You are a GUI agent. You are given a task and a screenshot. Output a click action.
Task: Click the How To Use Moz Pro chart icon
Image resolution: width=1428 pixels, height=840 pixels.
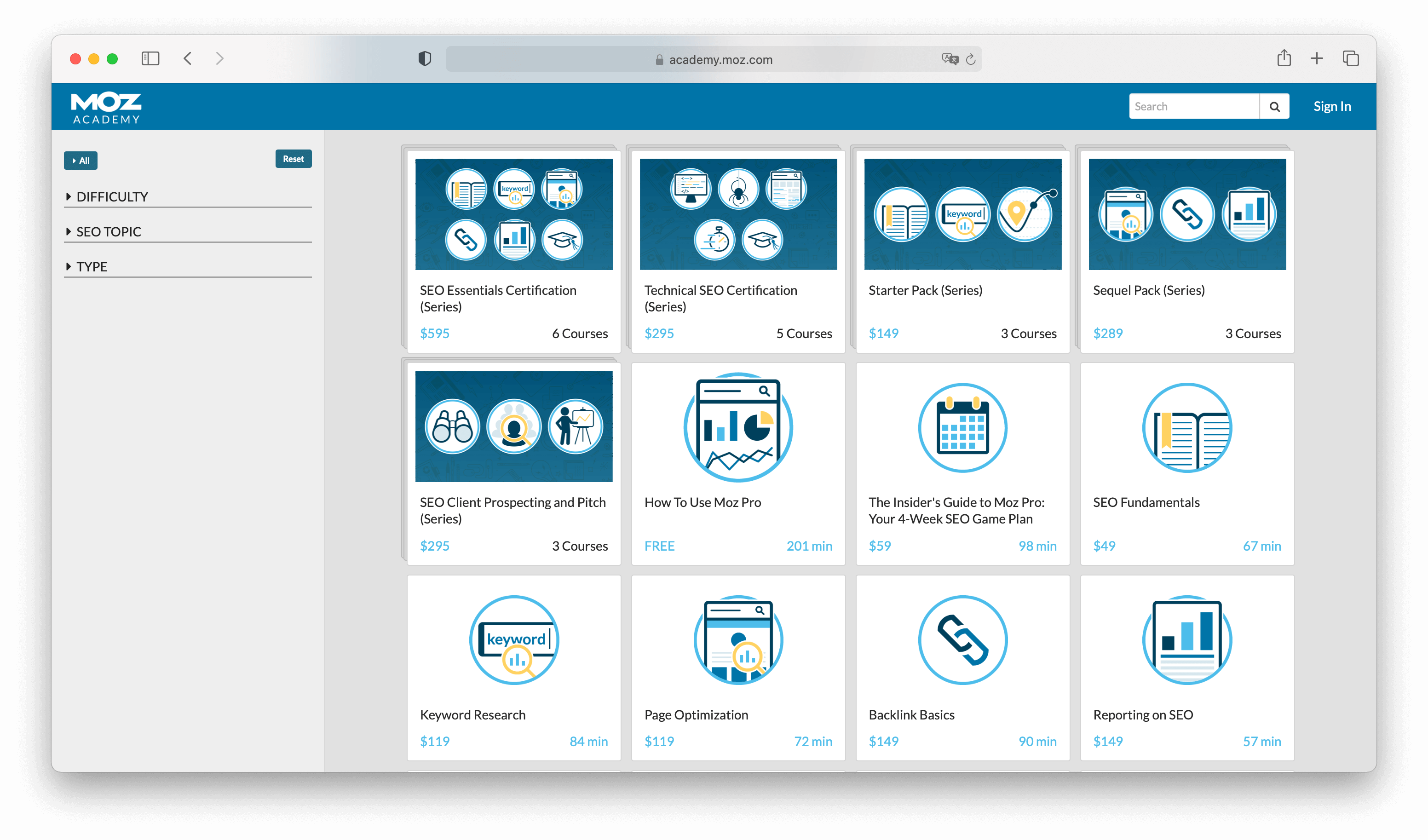(x=738, y=427)
